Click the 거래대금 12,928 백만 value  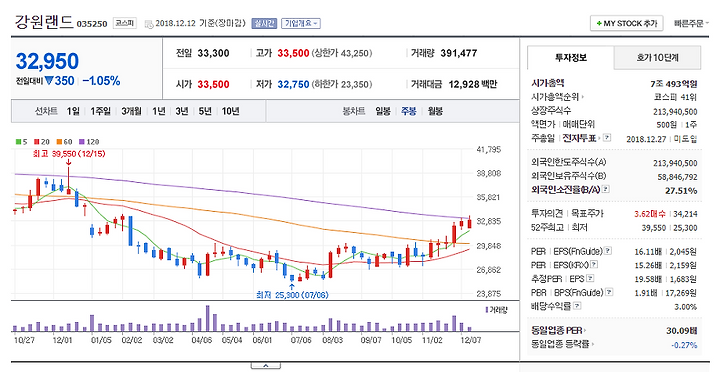(472, 85)
